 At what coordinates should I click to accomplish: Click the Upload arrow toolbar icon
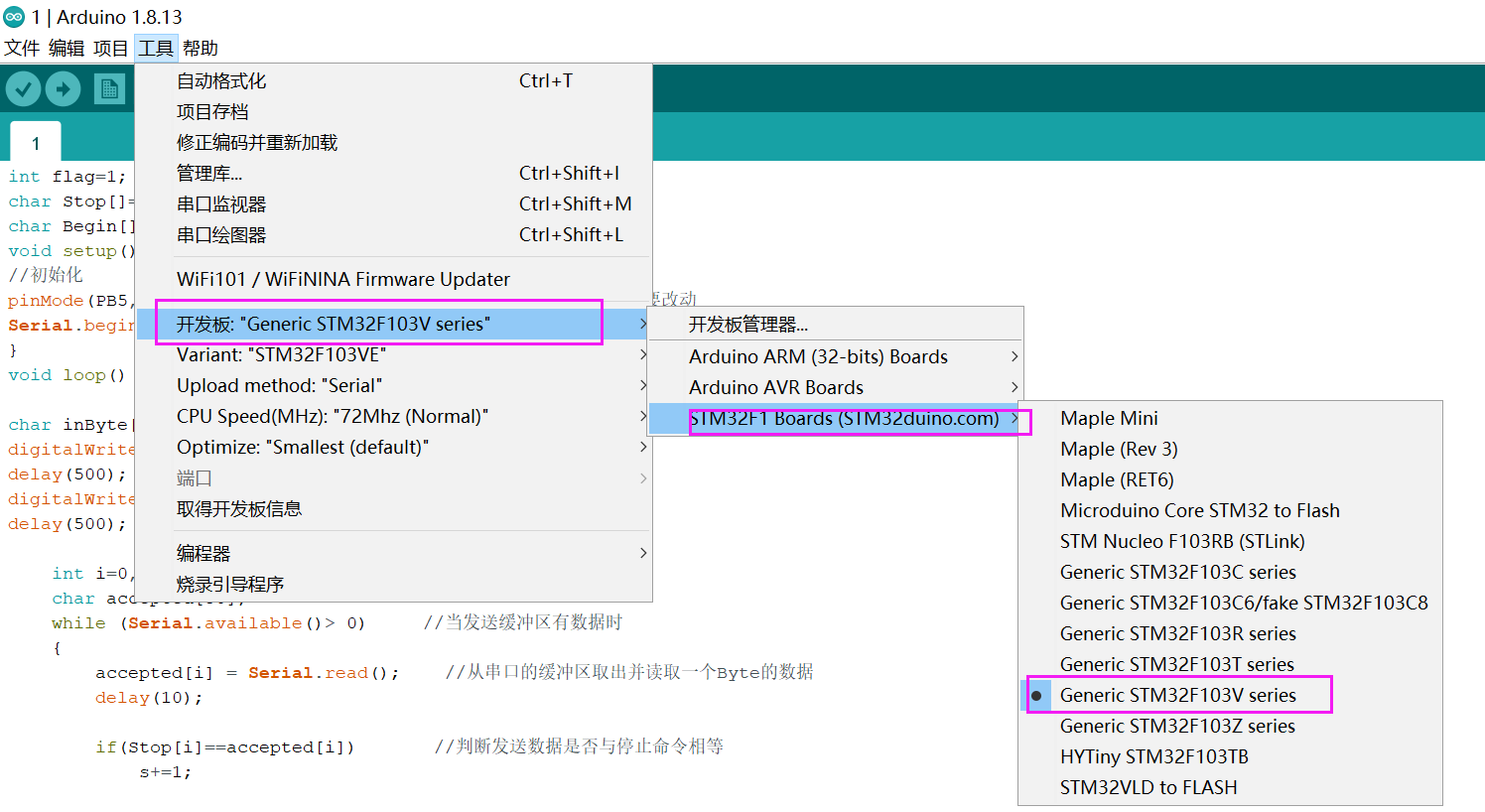pyautogui.click(x=63, y=88)
